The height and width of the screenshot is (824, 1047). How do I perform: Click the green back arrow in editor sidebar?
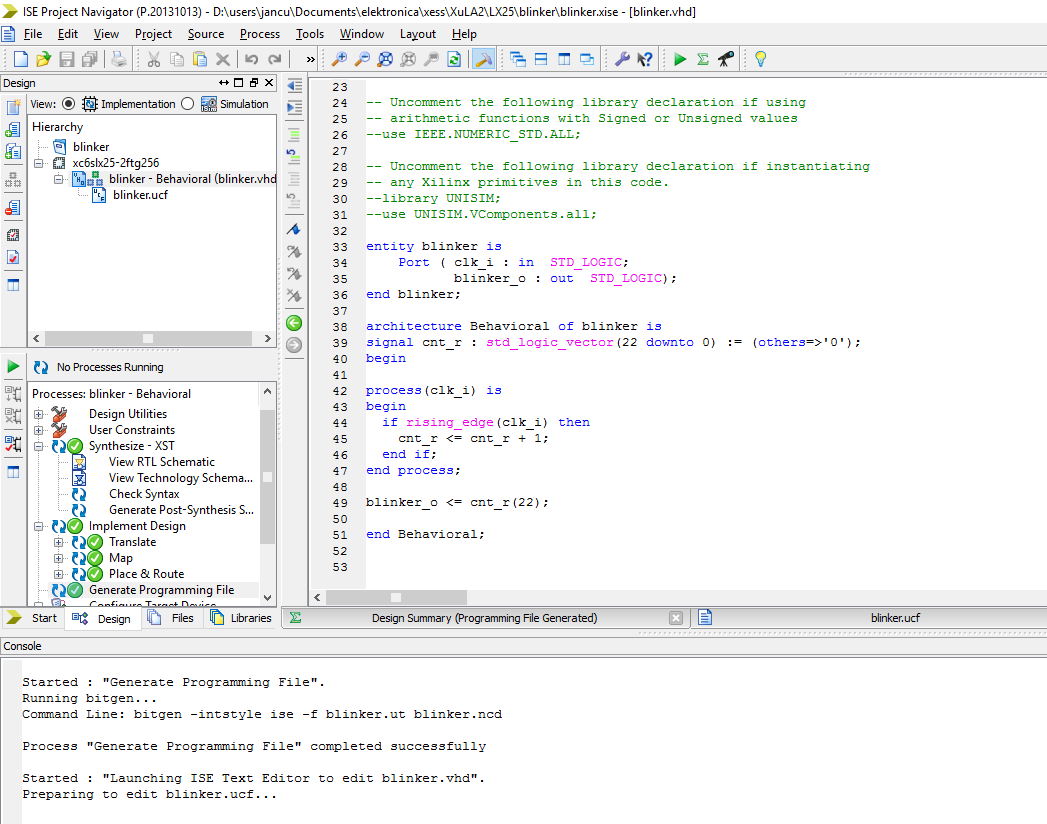[x=294, y=323]
